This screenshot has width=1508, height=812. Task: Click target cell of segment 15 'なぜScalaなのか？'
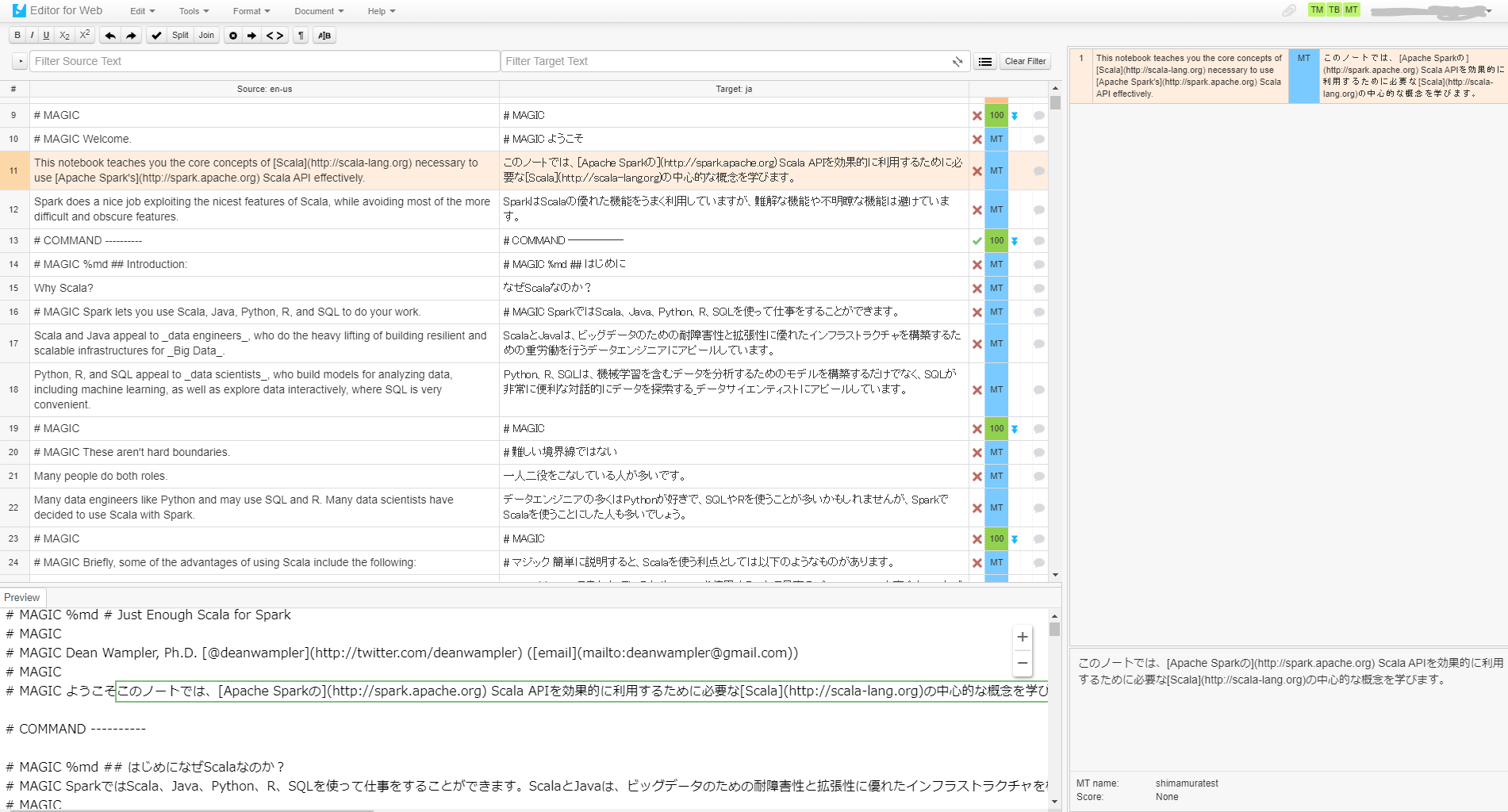[x=735, y=289]
